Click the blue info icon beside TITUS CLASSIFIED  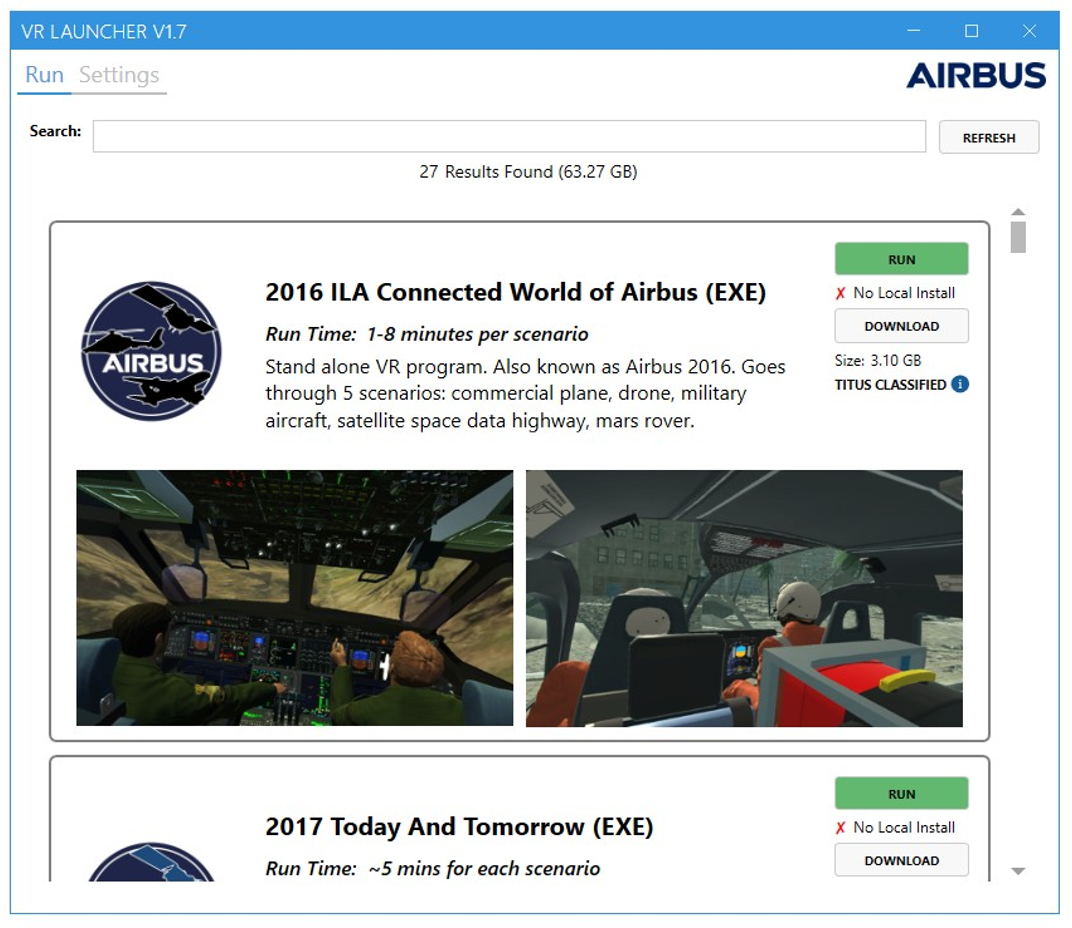pos(959,384)
